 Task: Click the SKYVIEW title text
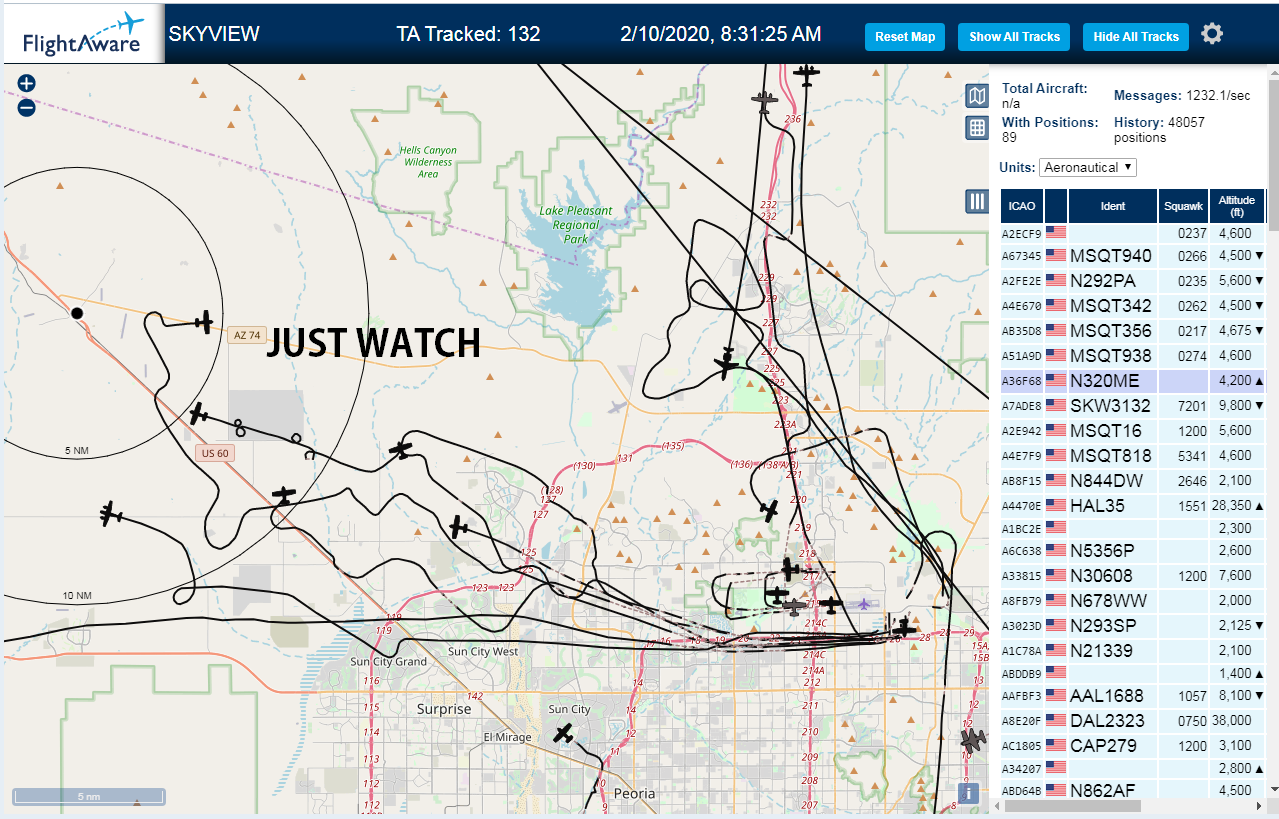(213, 34)
